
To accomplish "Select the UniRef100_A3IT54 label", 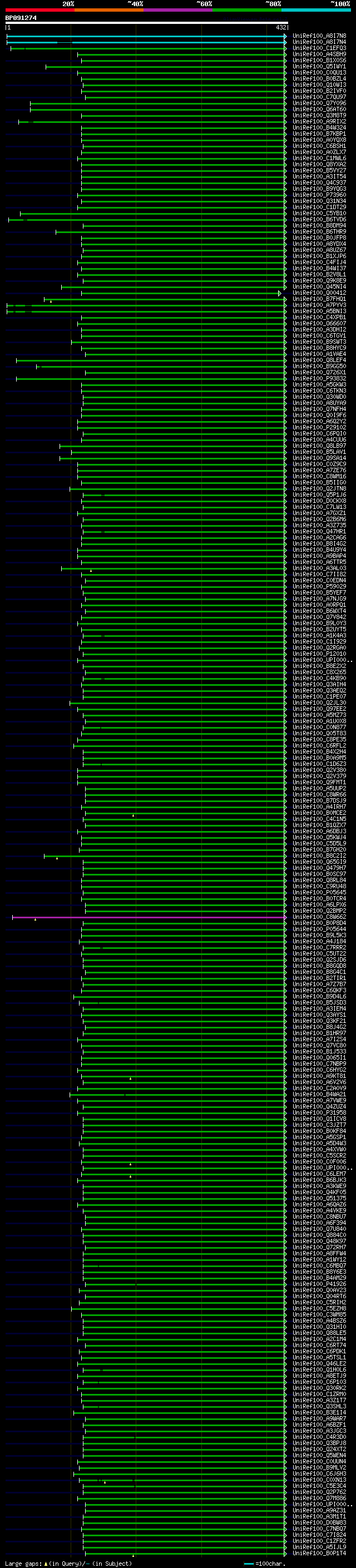I will (x=319, y=177).
